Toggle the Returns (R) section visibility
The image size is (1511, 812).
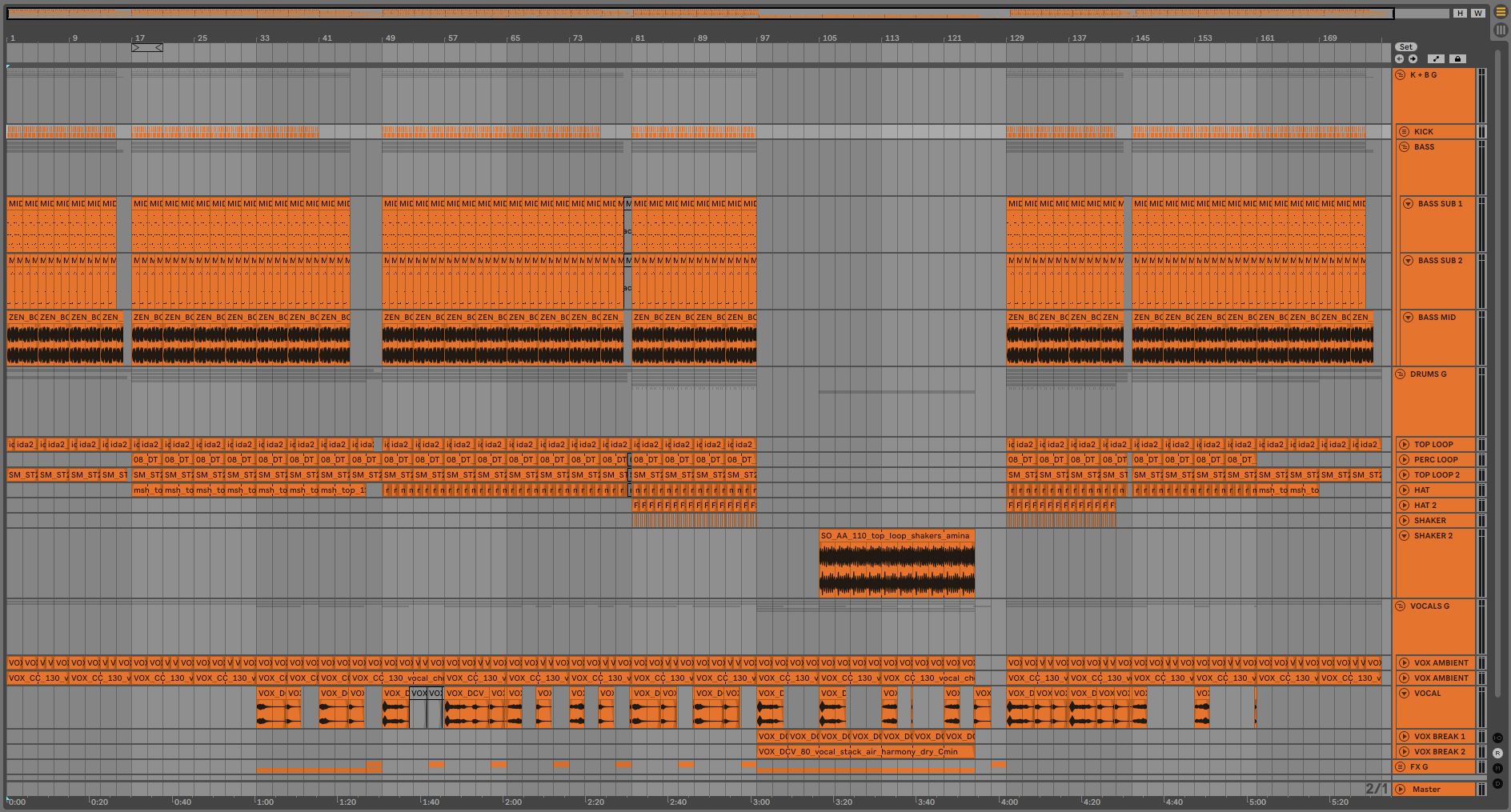pos(1497,753)
